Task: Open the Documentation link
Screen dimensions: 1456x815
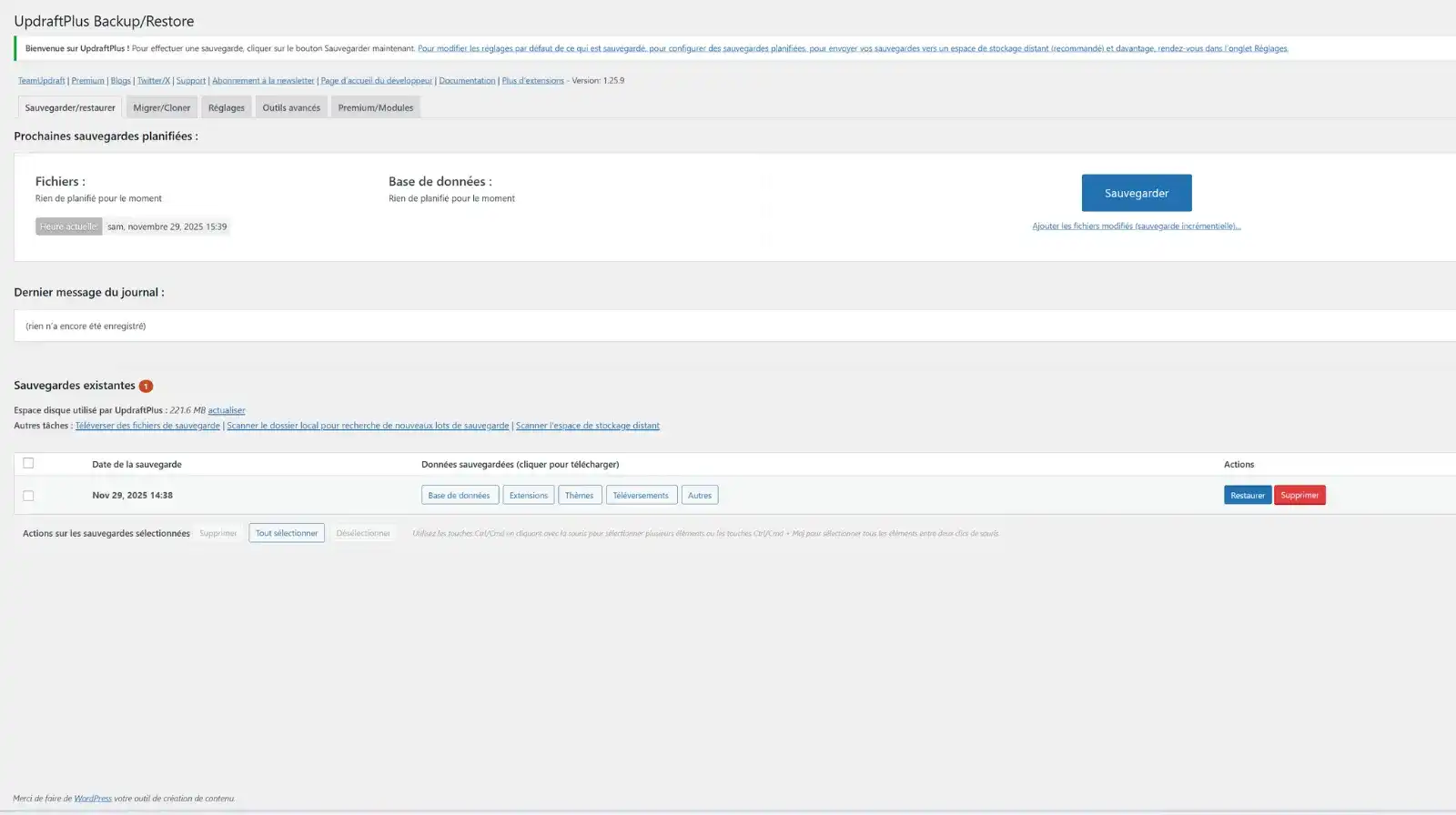Action: click(x=467, y=80)
